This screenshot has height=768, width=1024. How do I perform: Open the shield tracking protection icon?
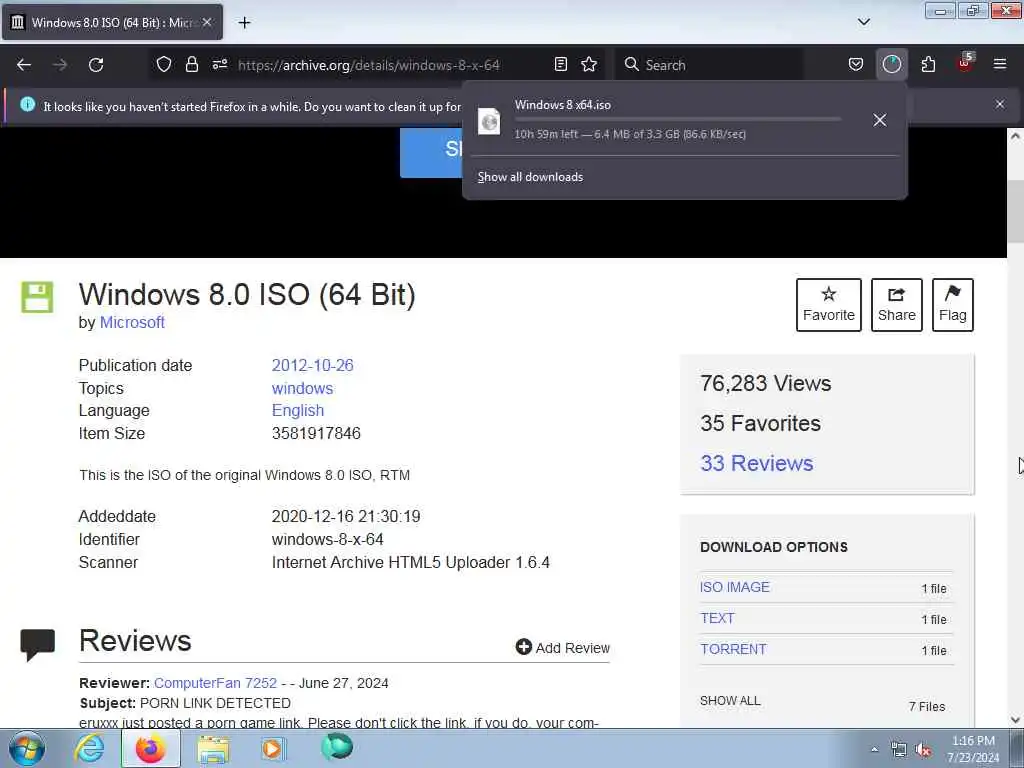tap(164, 64)
